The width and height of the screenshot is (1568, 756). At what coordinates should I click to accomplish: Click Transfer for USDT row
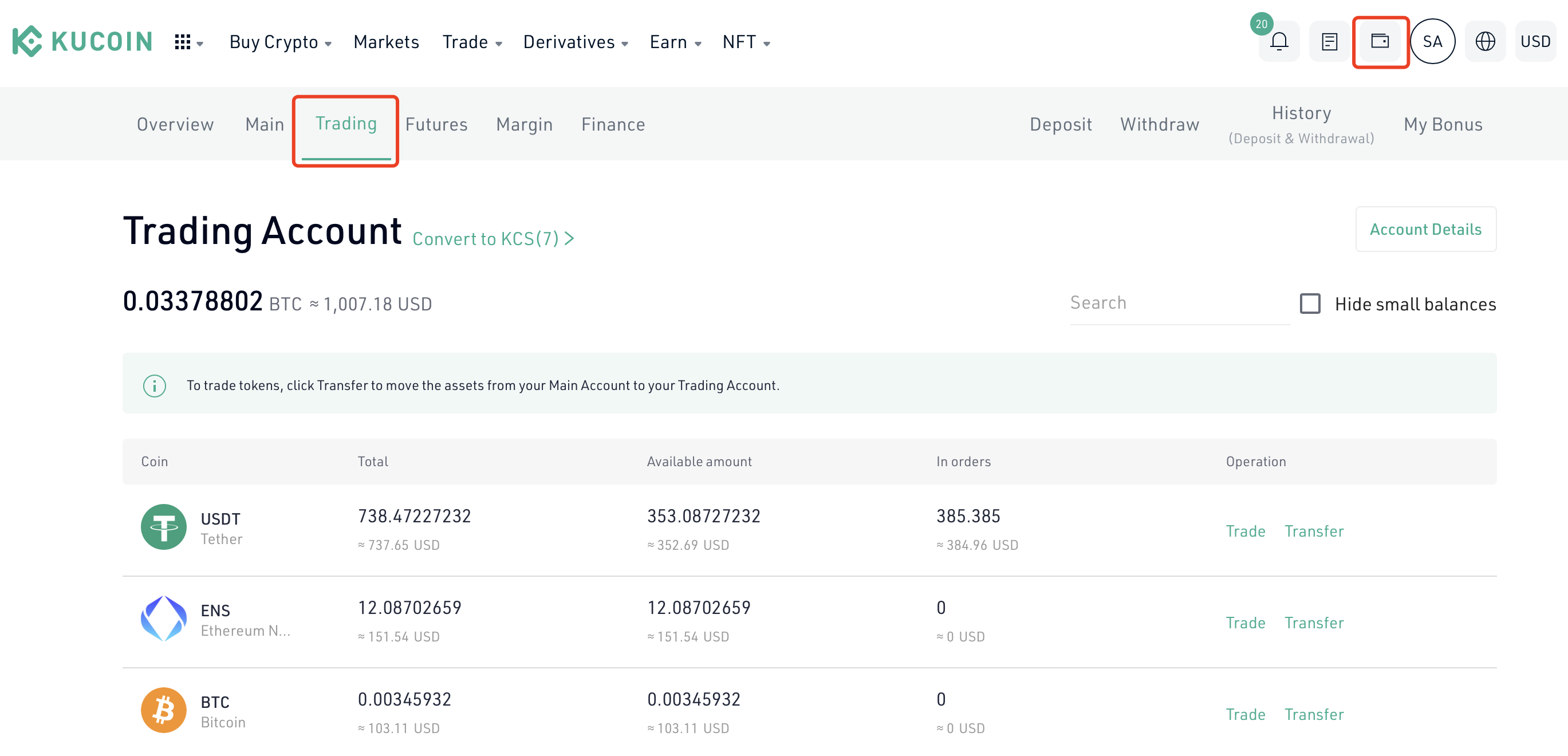coord(1314,531)
